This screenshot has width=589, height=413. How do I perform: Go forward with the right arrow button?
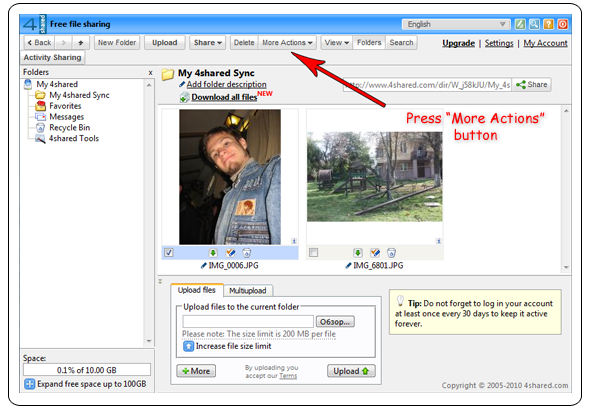click(63, 42)
